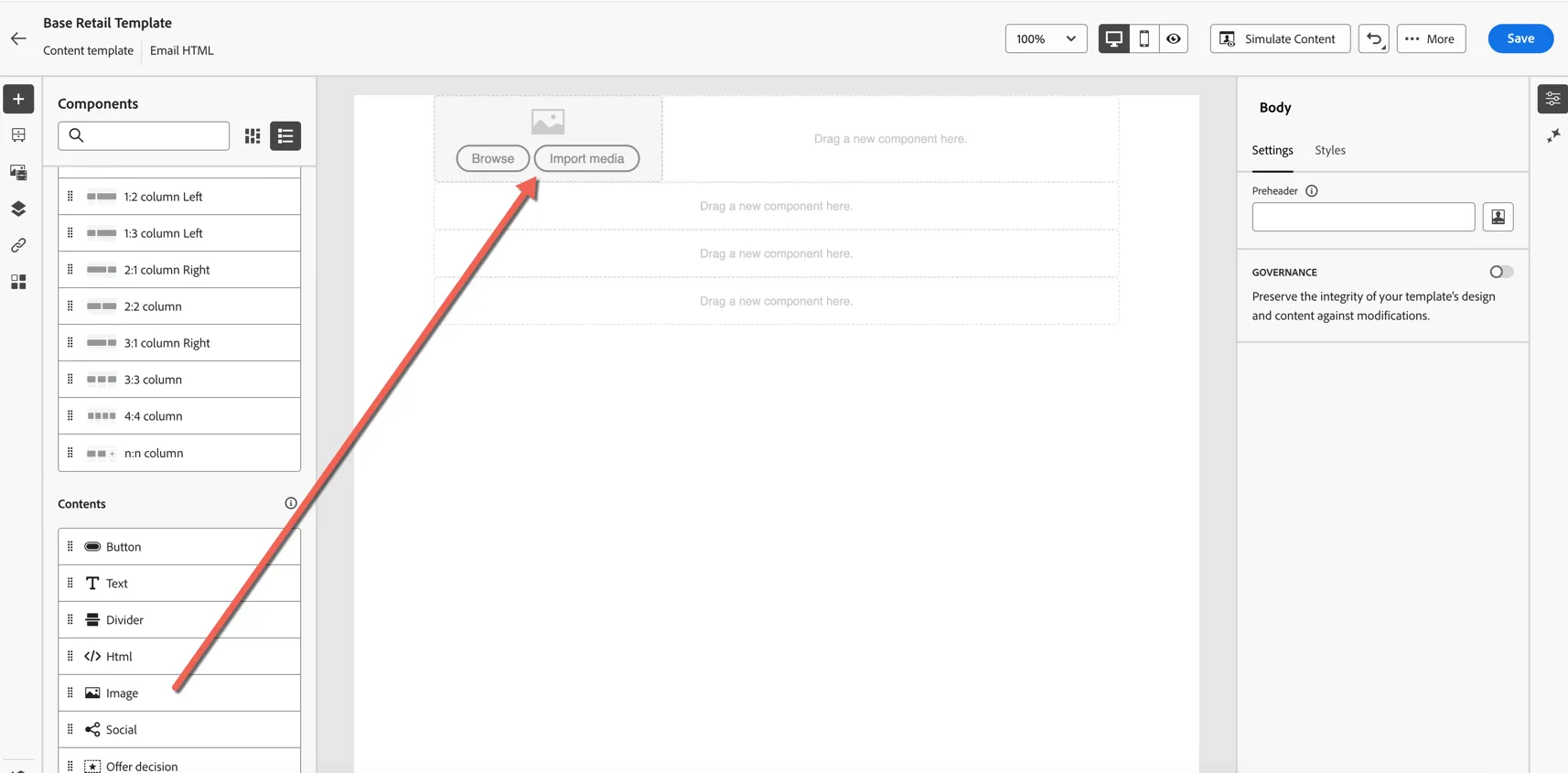Click the back arrow beside Base Retail Template
The height and width of the screenshot is (773, 1568).
(18, 38)
